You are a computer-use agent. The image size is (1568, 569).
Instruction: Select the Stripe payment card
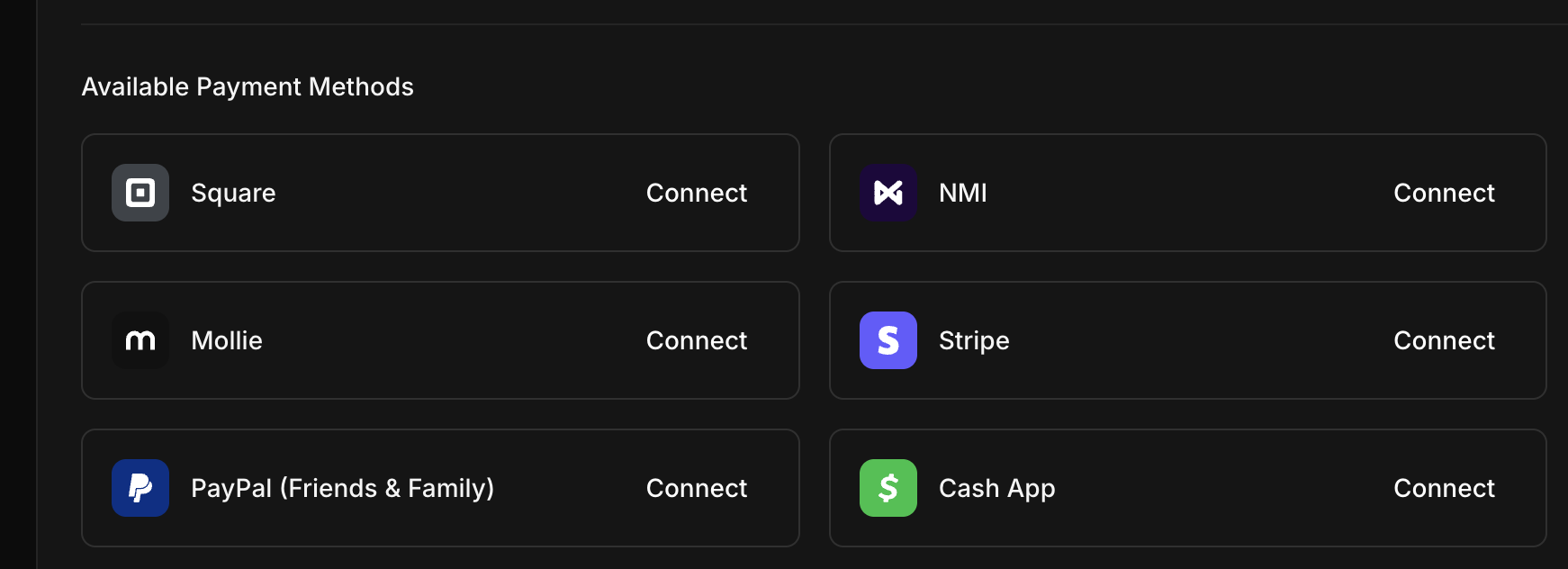click(x=1188, y=340)
